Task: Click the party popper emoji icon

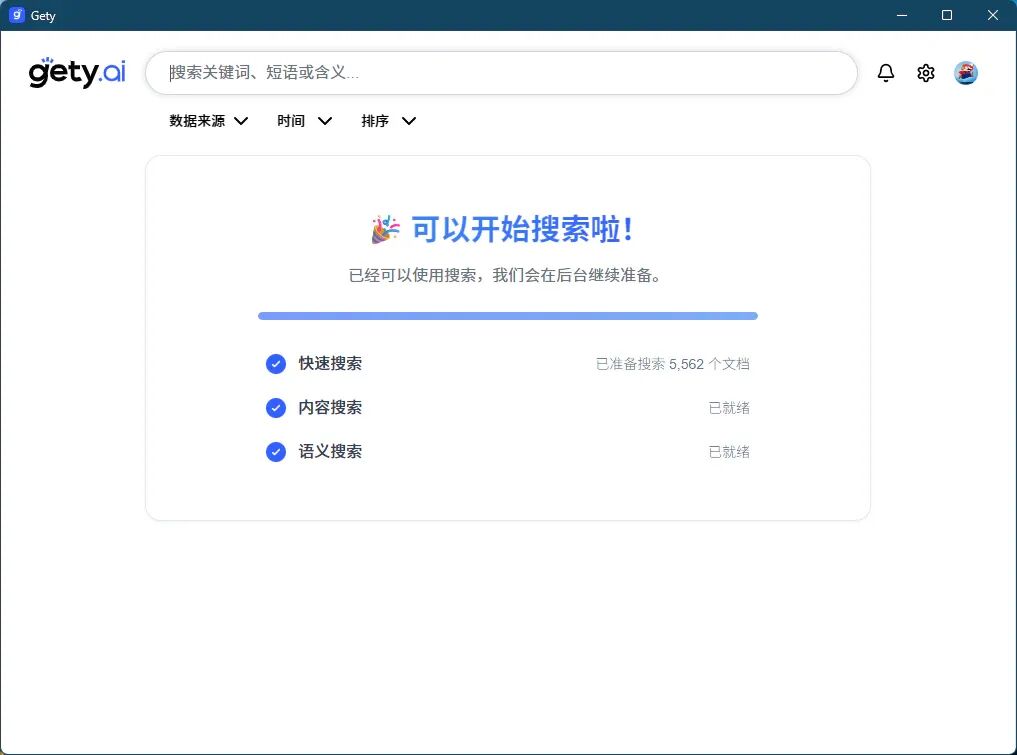Action: (x=385, y=230)
